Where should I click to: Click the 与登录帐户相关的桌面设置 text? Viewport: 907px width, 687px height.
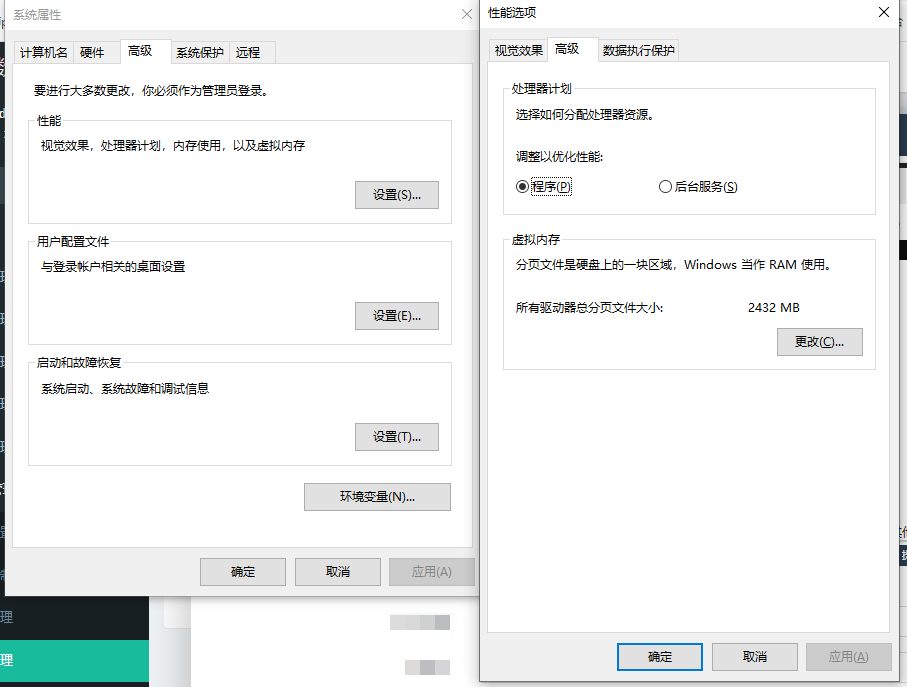[x=113, y=267]
